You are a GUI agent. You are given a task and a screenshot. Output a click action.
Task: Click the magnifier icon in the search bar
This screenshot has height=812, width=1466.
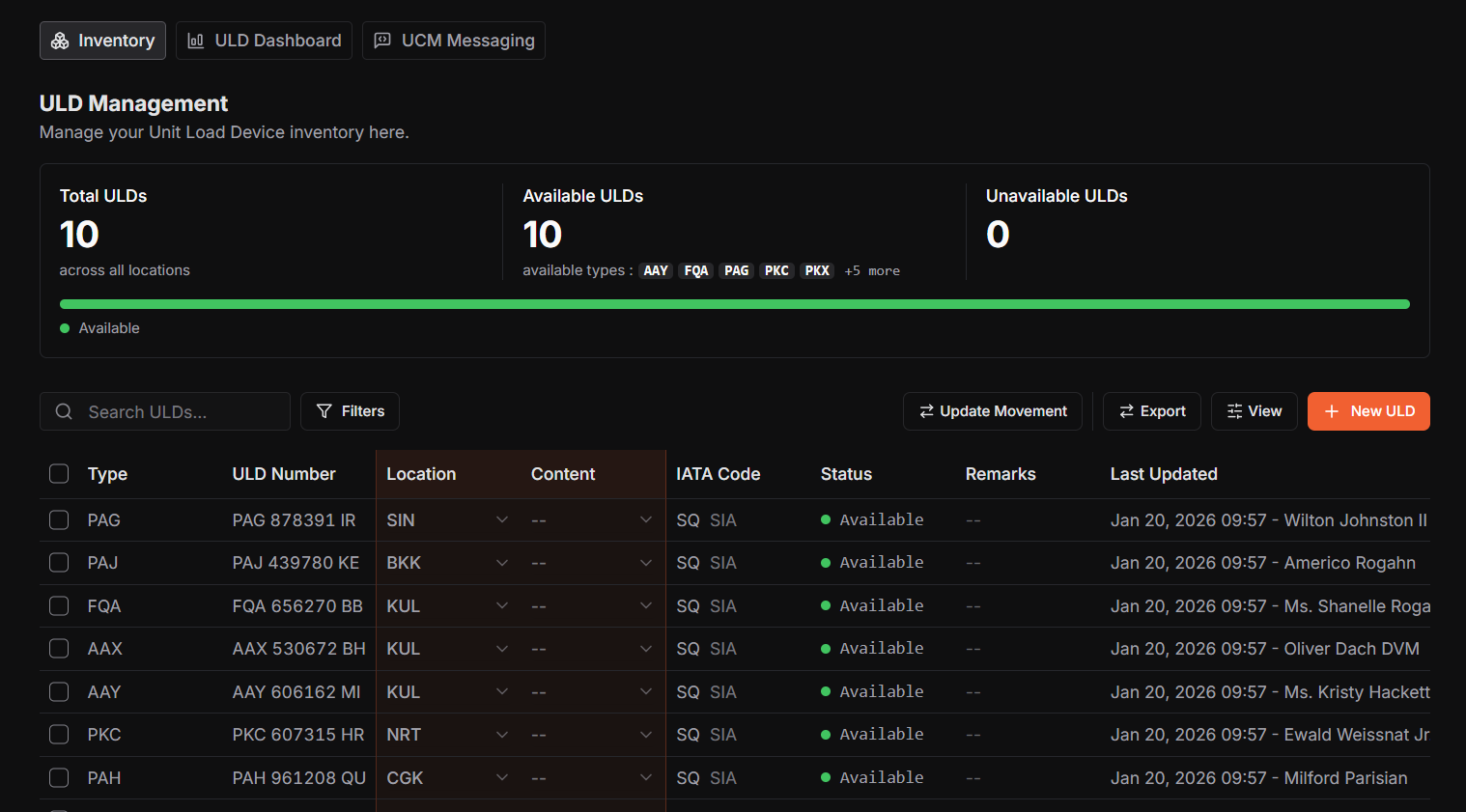64,410
